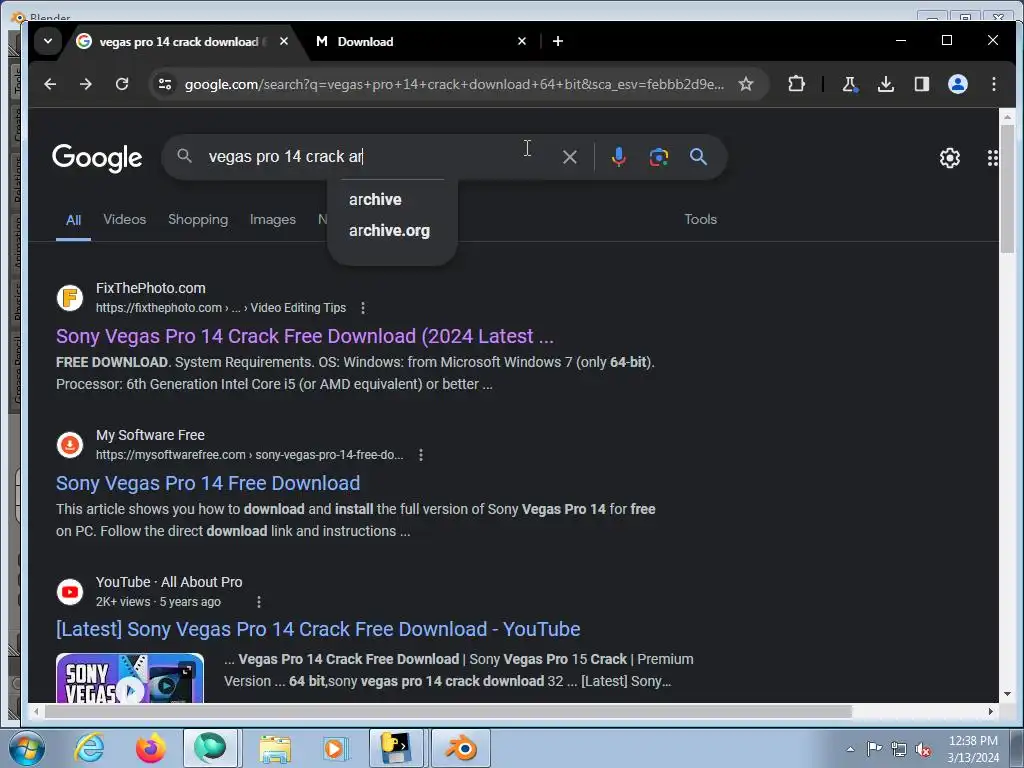Image resolution: width=1024 pixels, height=768 pixels.
Task: Open the Downloads toolbar icon
Action: 886,84
